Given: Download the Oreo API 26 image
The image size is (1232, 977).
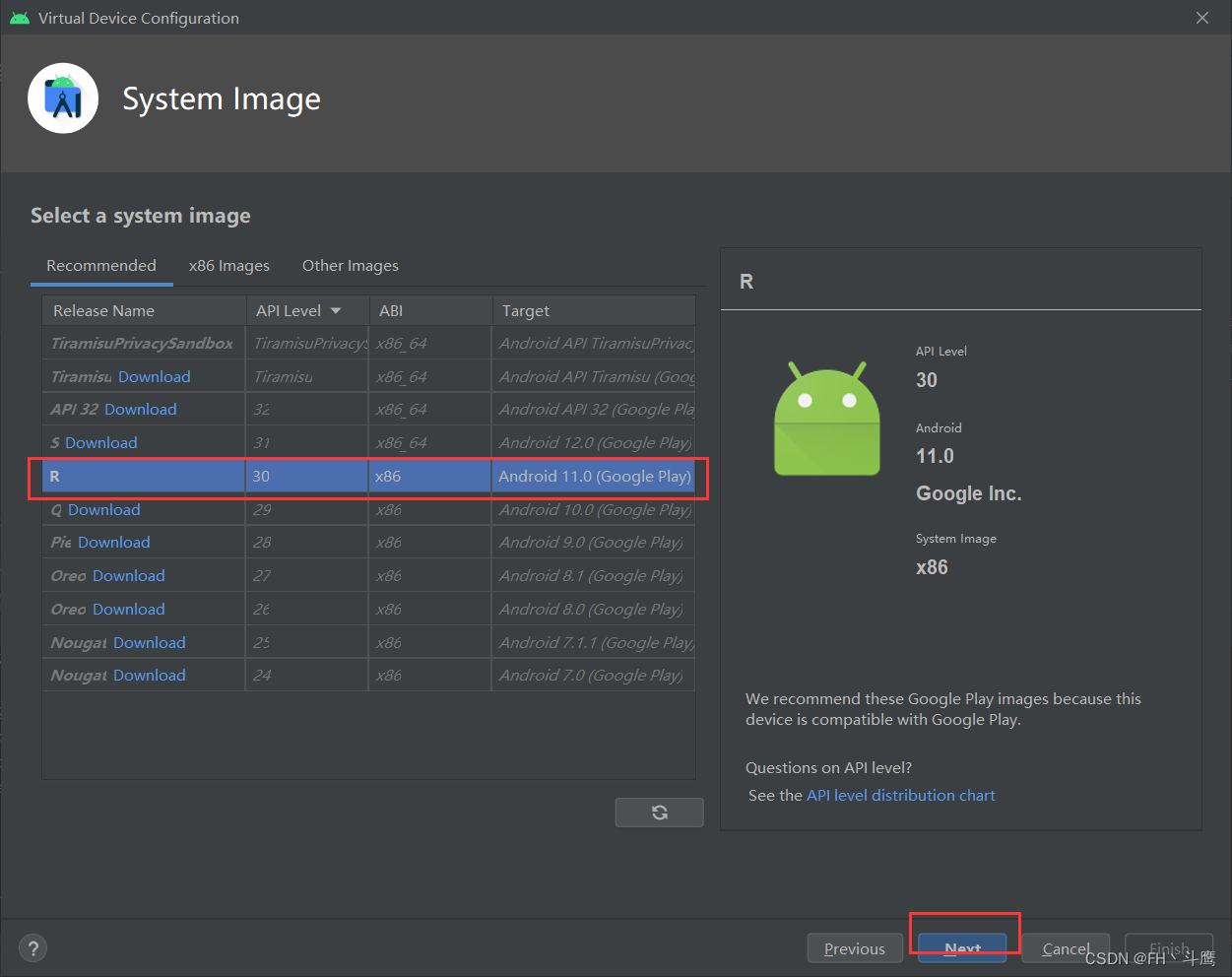Looking at the screenshot, I should (129, 610).
